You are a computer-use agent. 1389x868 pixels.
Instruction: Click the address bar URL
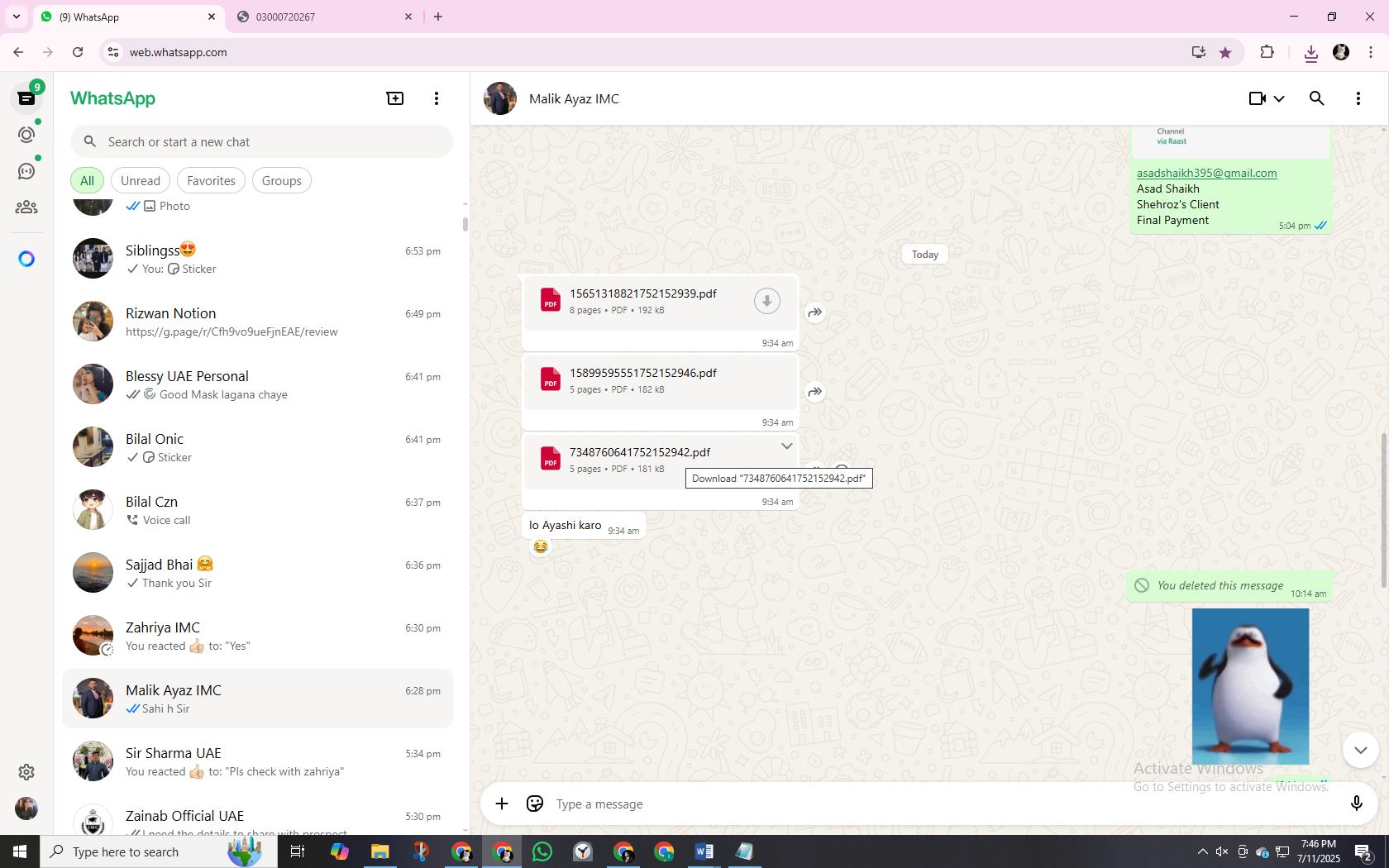pyautogui.click(x=178, y=52)
